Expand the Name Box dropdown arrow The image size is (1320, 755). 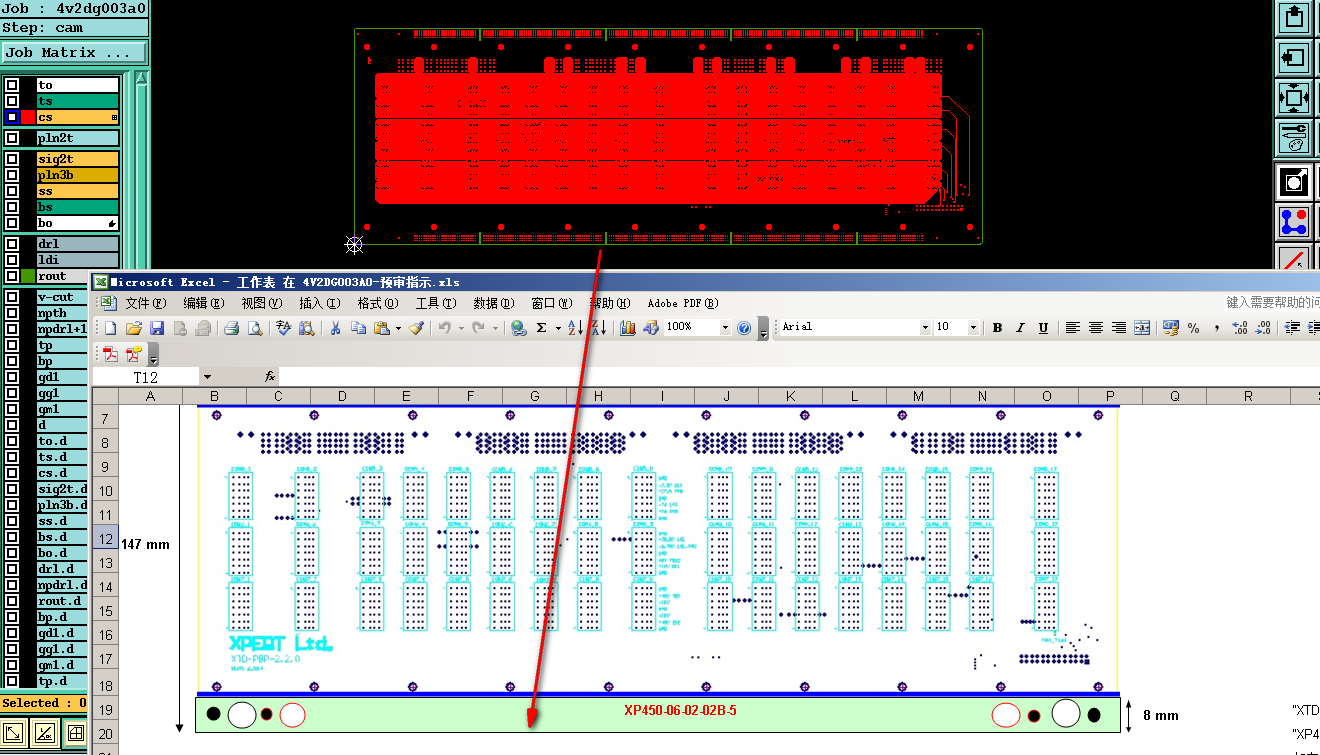(x=207, y=377)
